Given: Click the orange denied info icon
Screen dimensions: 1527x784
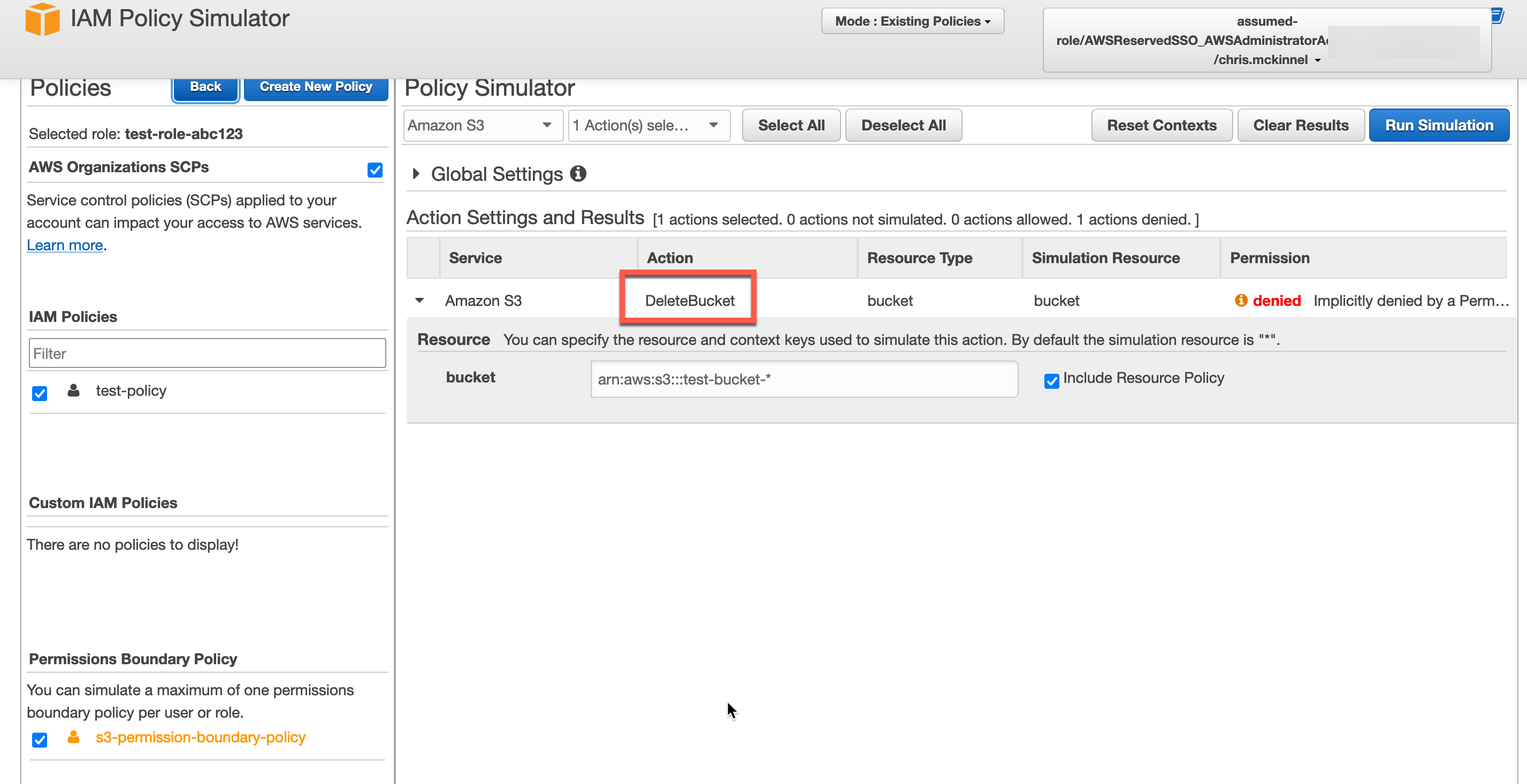Looking at the screenshot, I should (x=1241, y=301).
